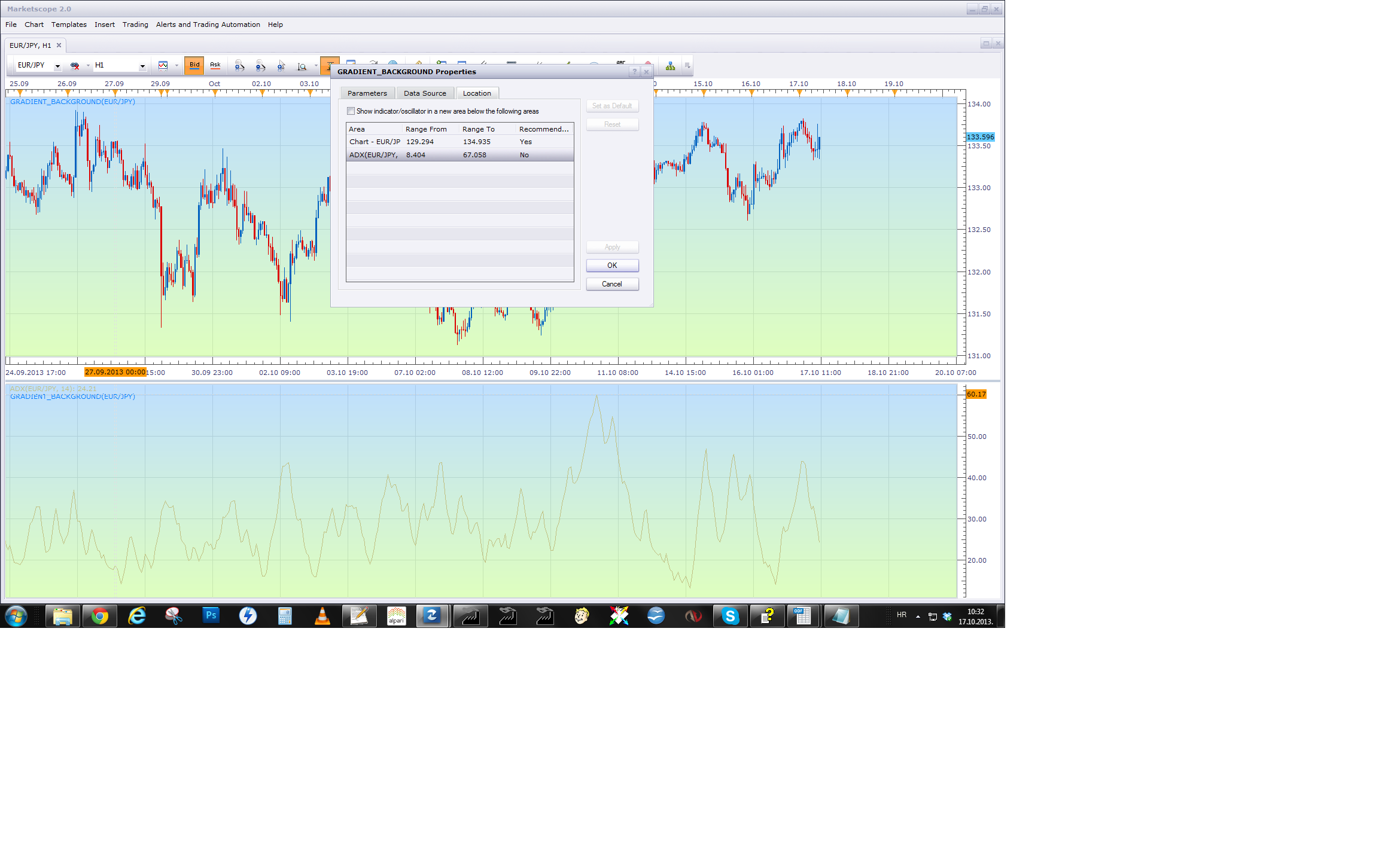Select the ADX(EUR/JPY) area row
Screen dimensions: 1400x848
click(x=459, y=155)
